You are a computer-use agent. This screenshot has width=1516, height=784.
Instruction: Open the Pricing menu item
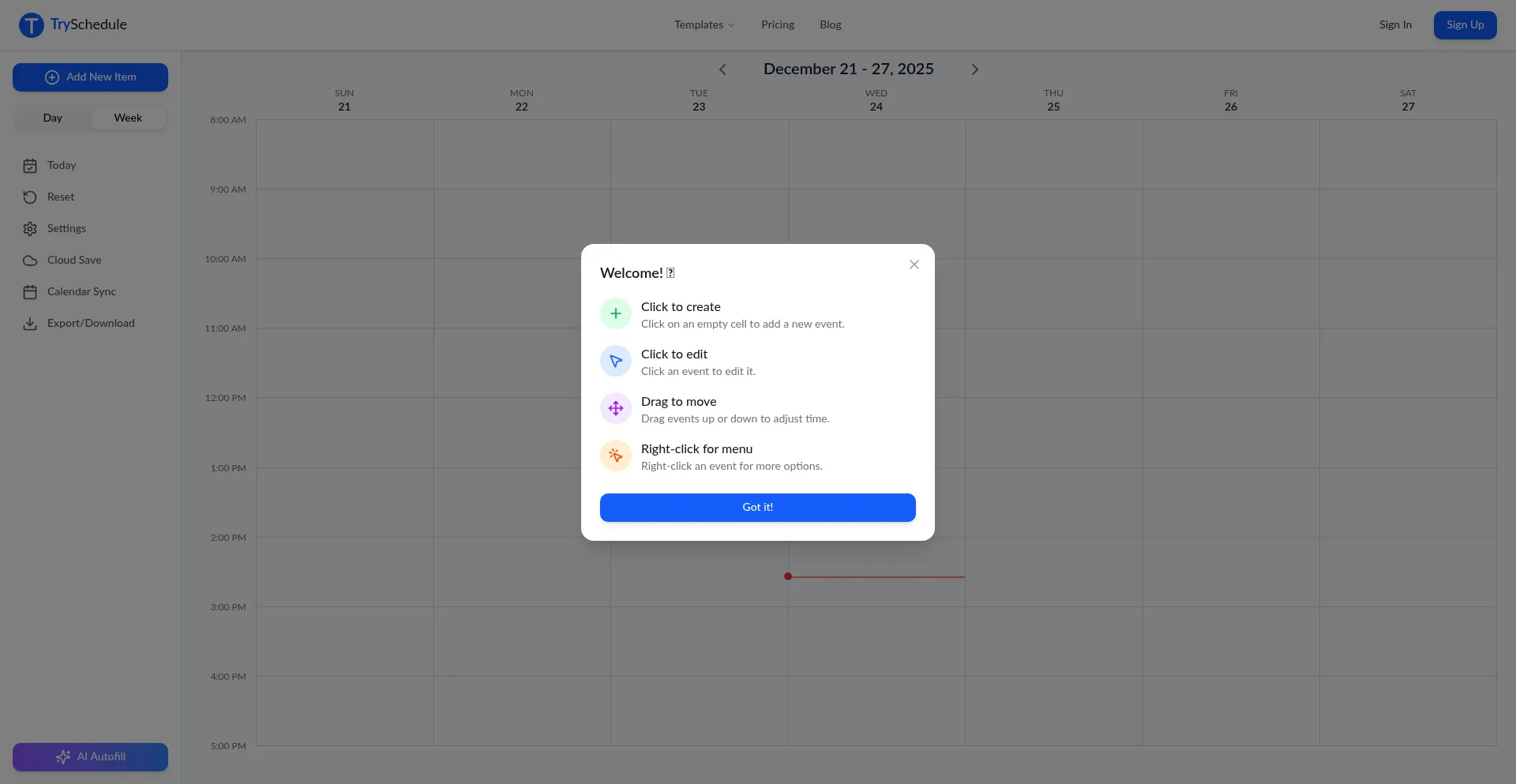(777, 24)
